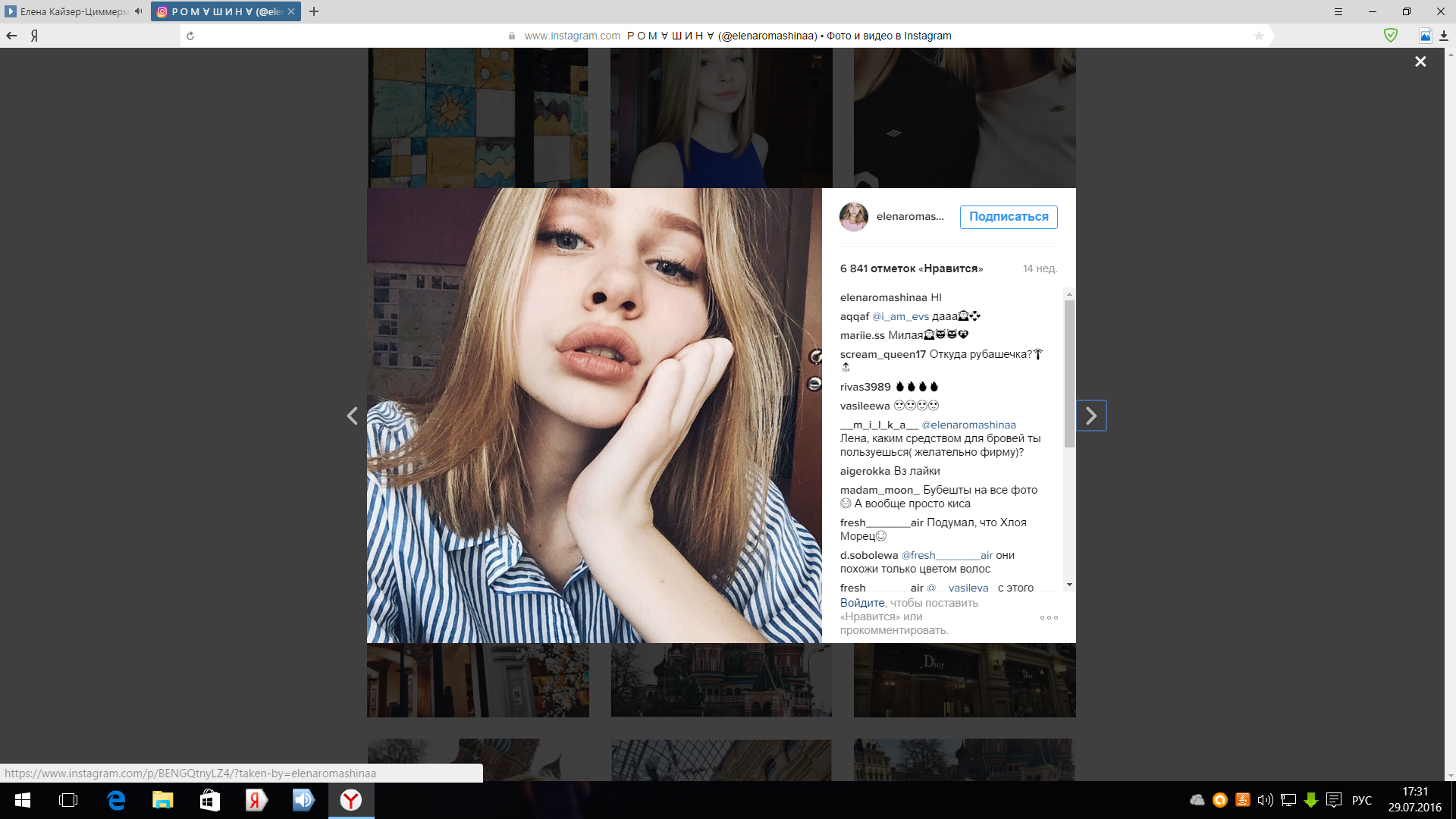Click the comments scrollbar down arrow
Viewport: 1456px width, 819px height.
pos(1069,585)
